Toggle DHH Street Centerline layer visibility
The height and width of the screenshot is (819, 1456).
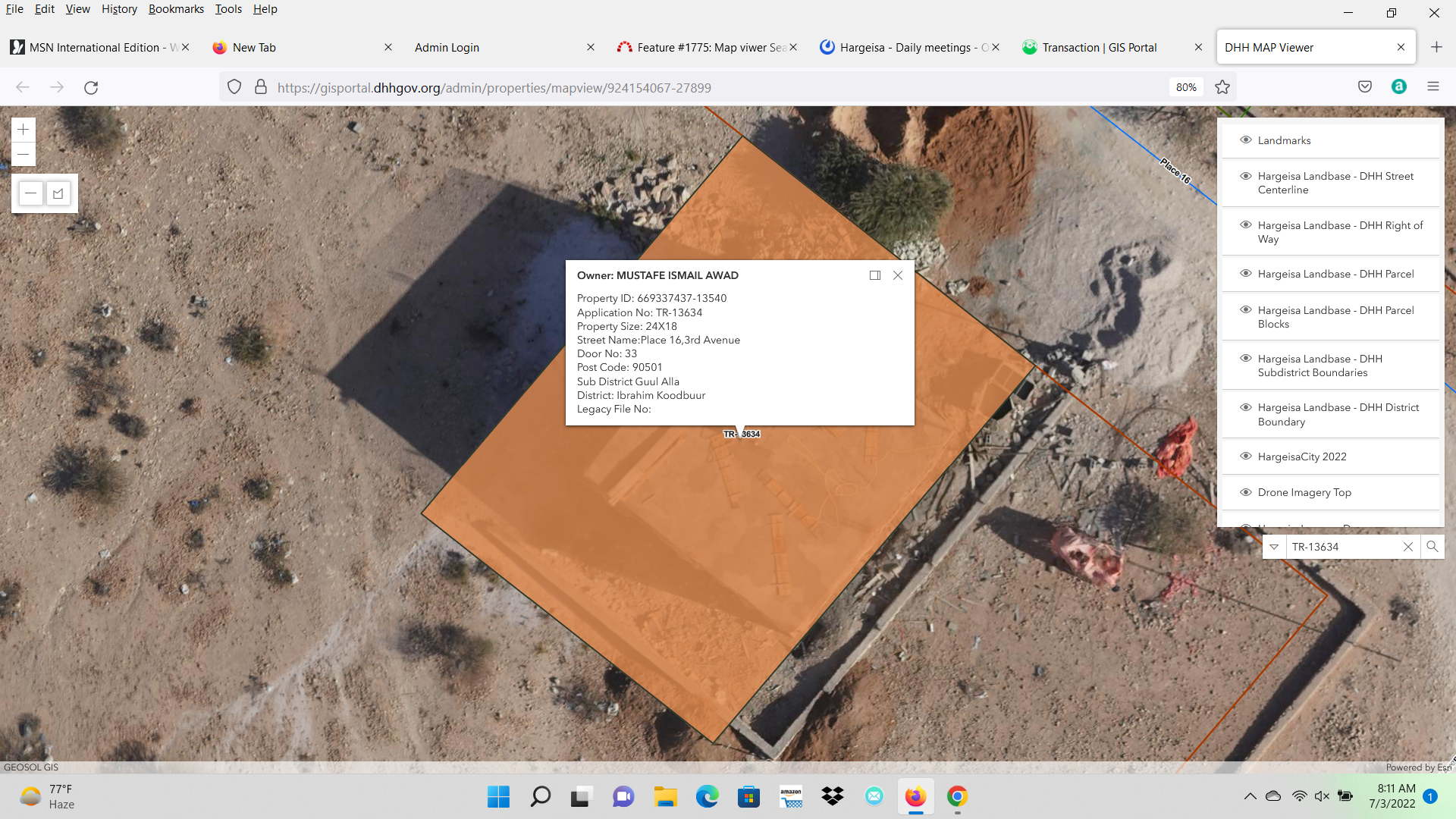coord(1245,176)
